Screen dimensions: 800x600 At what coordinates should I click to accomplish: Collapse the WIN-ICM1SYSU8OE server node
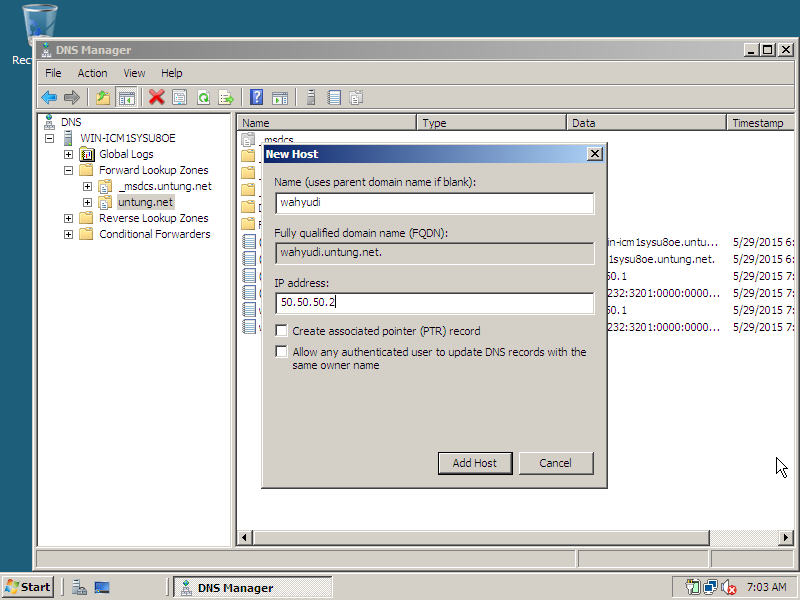click(49, 138)
